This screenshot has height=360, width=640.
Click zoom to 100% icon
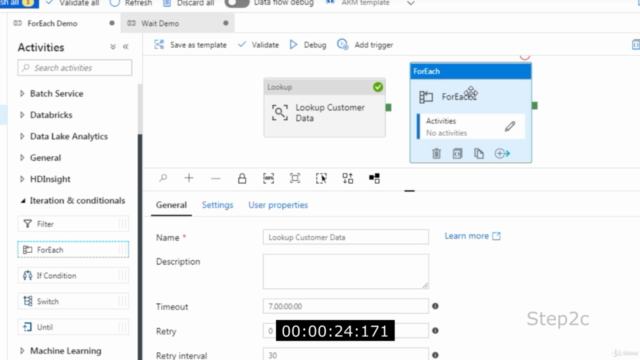pyautogui.click(x=269, y=178)
